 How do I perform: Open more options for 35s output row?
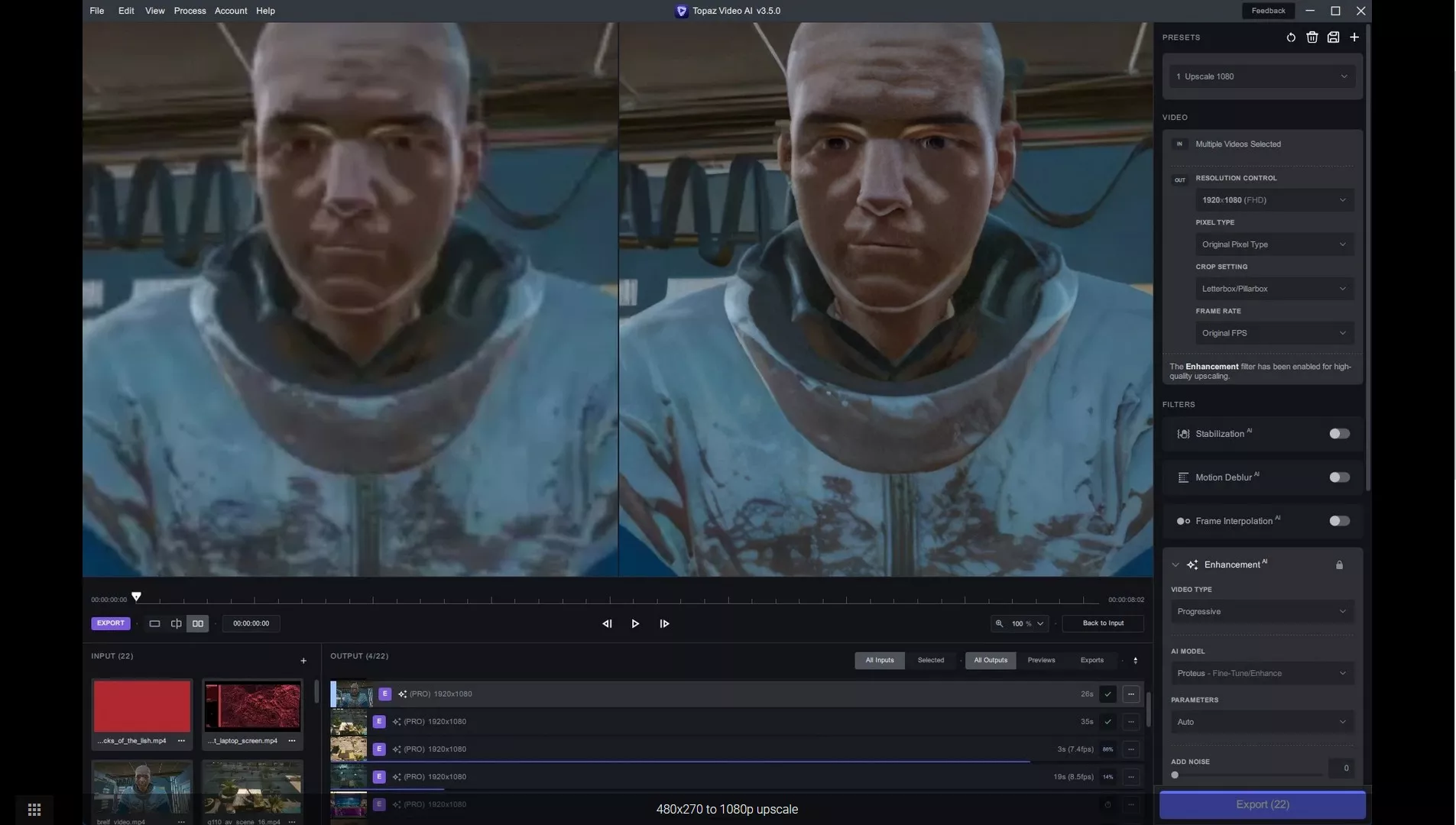[x=1131, y=722]
